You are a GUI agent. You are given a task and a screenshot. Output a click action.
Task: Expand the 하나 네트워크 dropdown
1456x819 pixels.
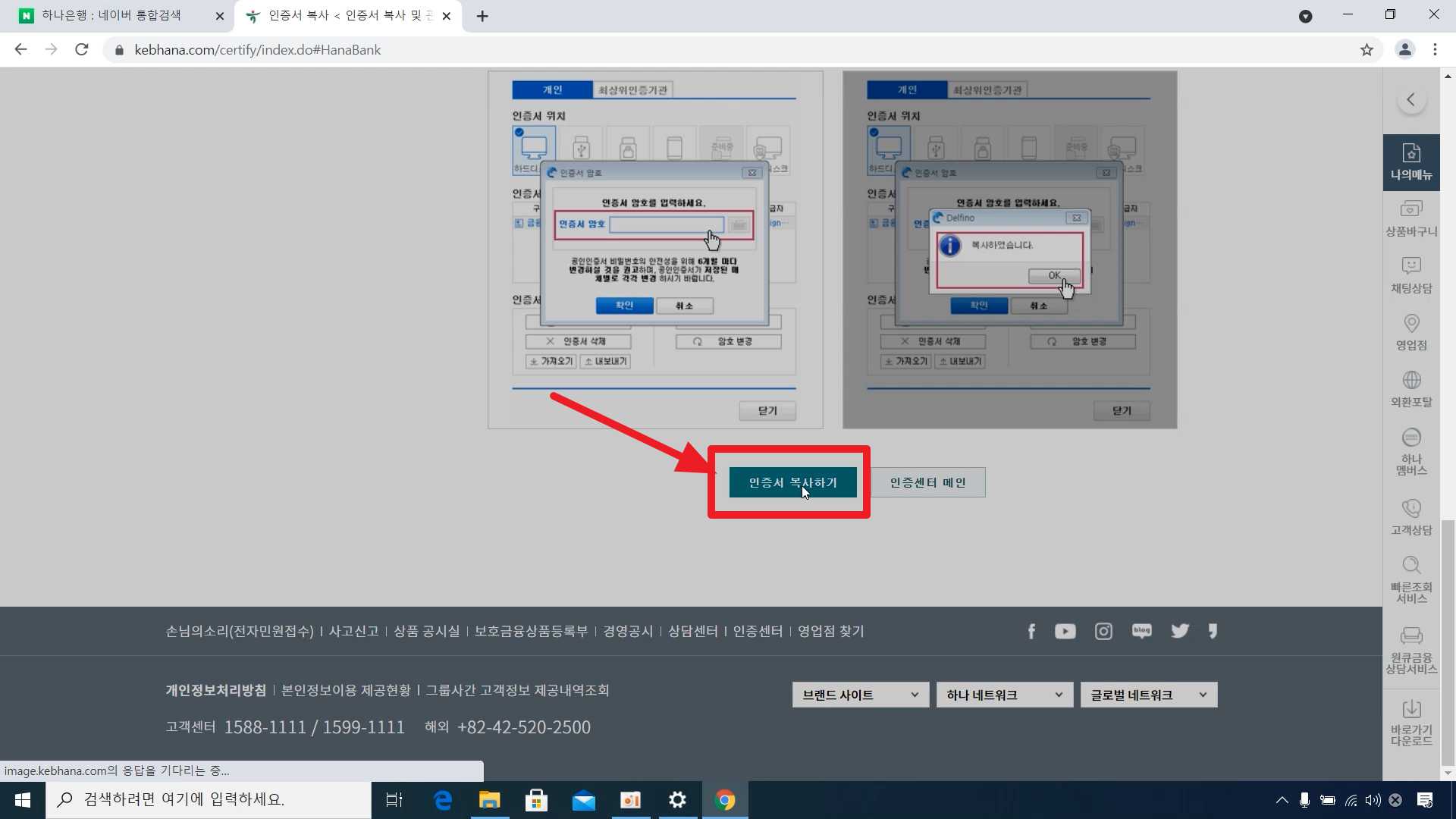pos(1004,695)
